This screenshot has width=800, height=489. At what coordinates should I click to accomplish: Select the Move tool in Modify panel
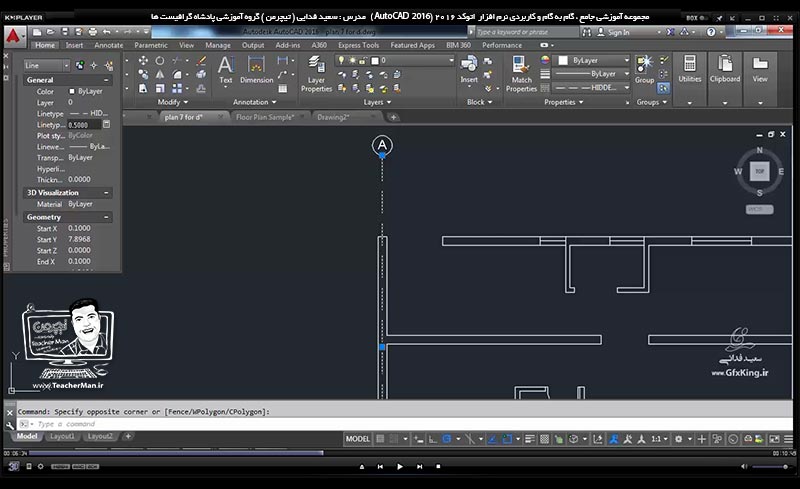tap(143, 61)
